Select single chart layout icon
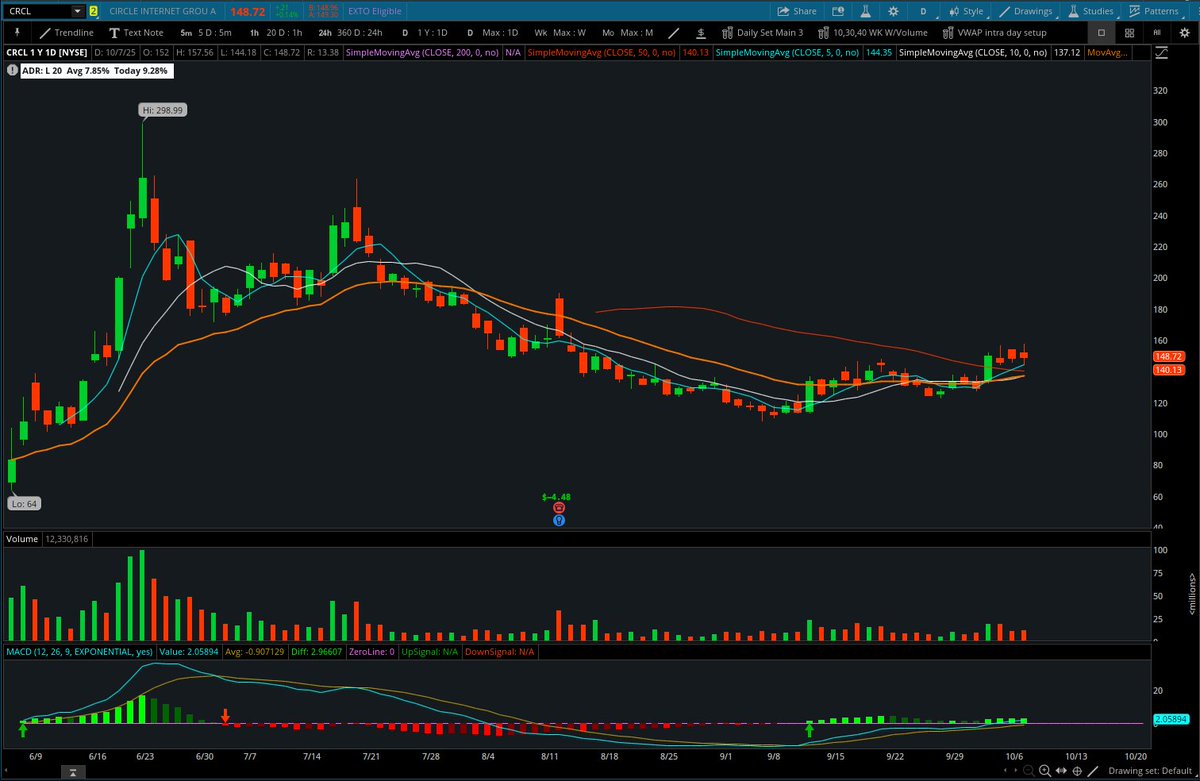 pos(1101,33)
